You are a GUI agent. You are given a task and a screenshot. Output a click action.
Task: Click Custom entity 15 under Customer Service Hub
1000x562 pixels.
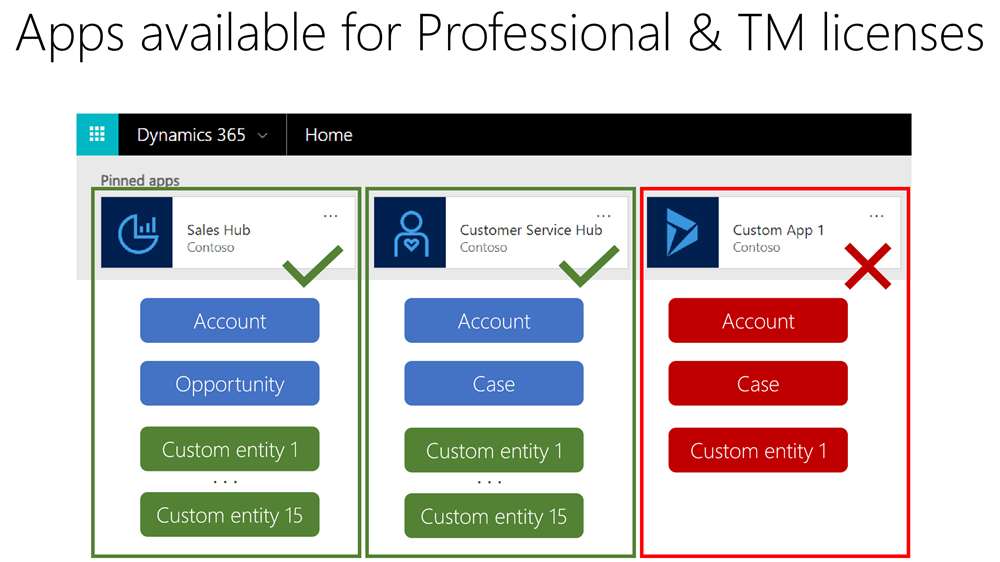click(x=494, y=515)
